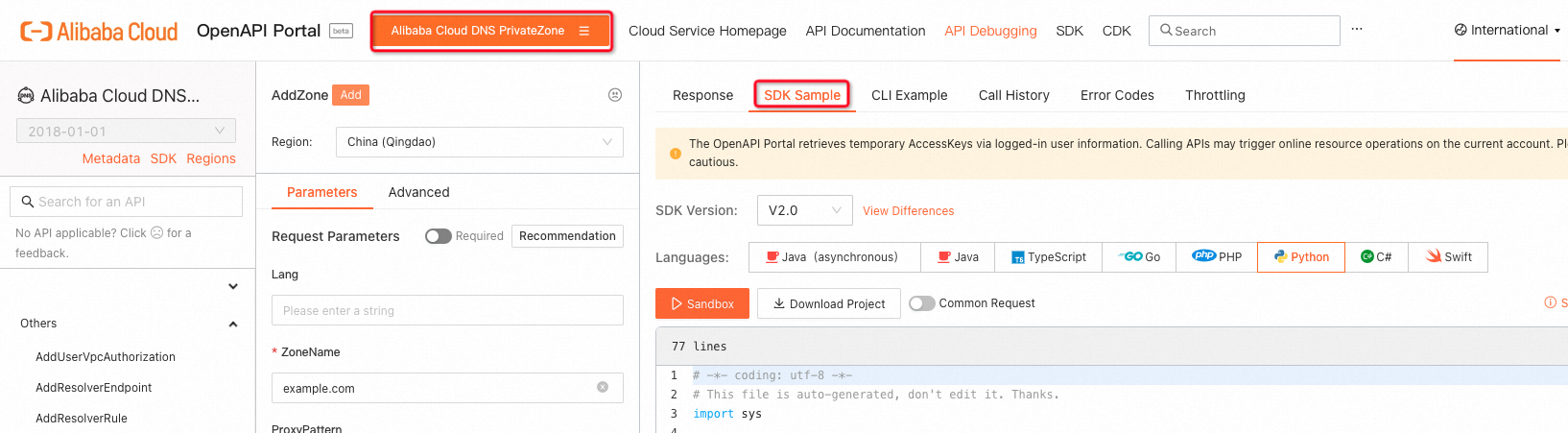1568x433 pixels.
Task: Click the orange warning icon in notice banner
Action: pyautogui.click(x=676, y=153)
